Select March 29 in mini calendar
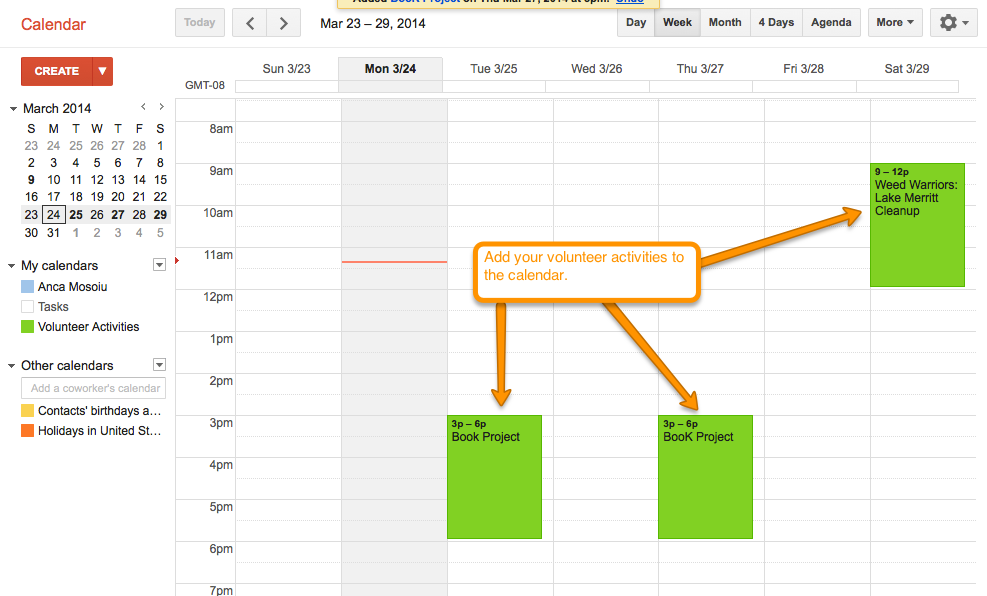This screenshot has height=596, width=987. pyautogui.click(x=161, y=215)
